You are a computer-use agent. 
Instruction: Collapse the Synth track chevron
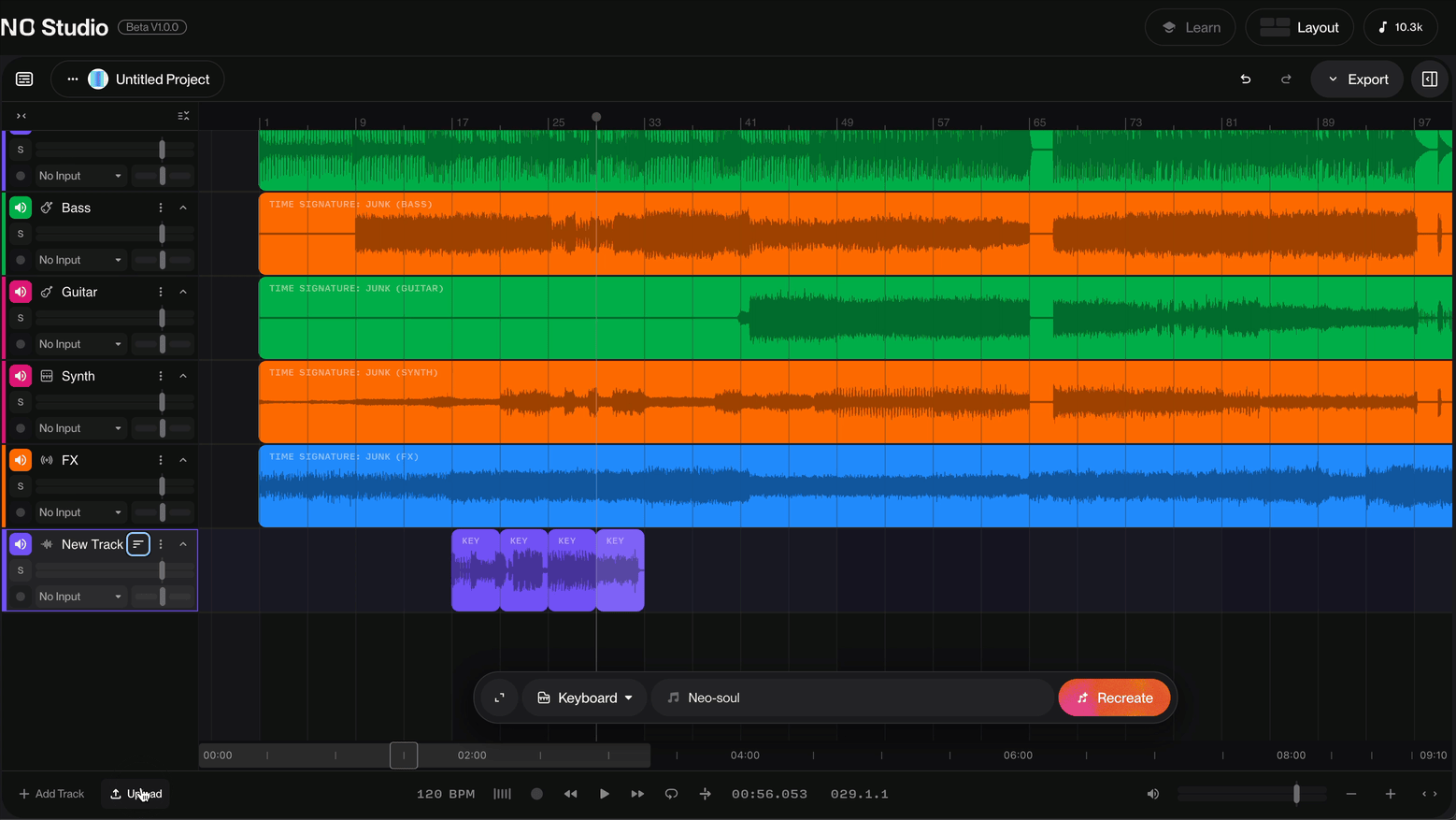click(183, 376)
